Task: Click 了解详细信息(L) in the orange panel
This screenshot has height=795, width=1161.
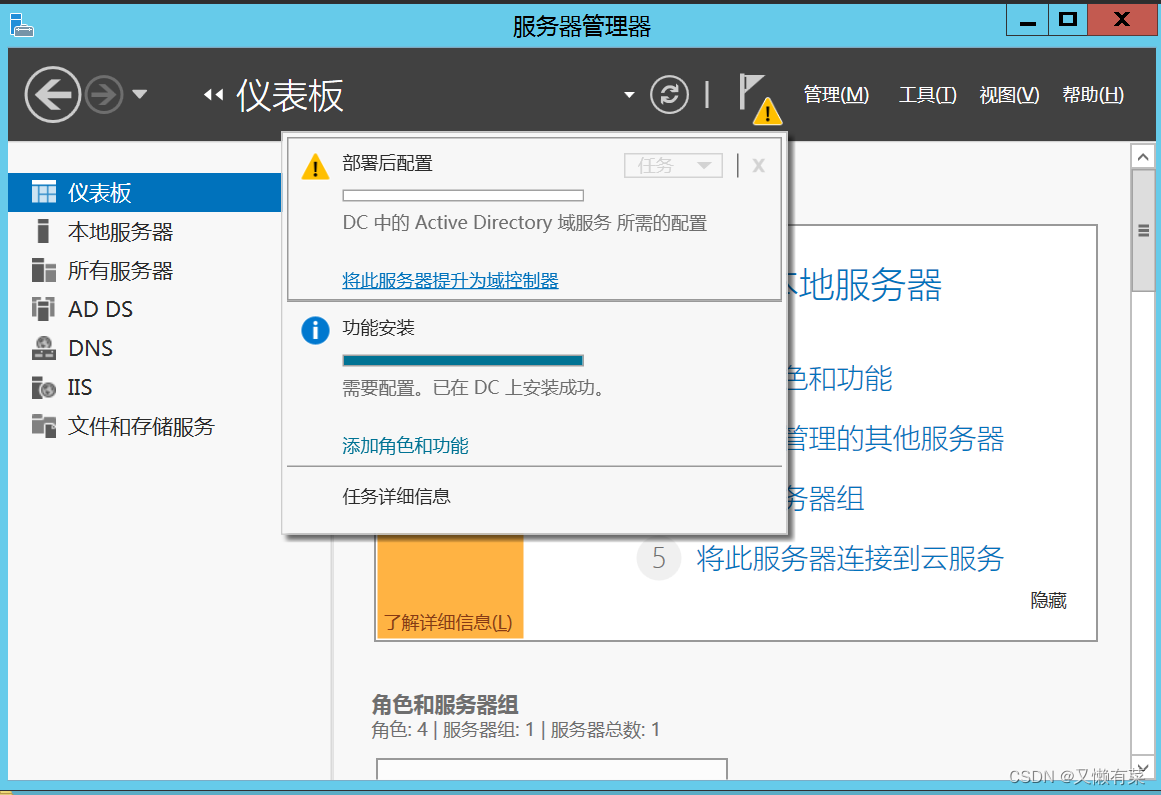Action: point(448,623)
